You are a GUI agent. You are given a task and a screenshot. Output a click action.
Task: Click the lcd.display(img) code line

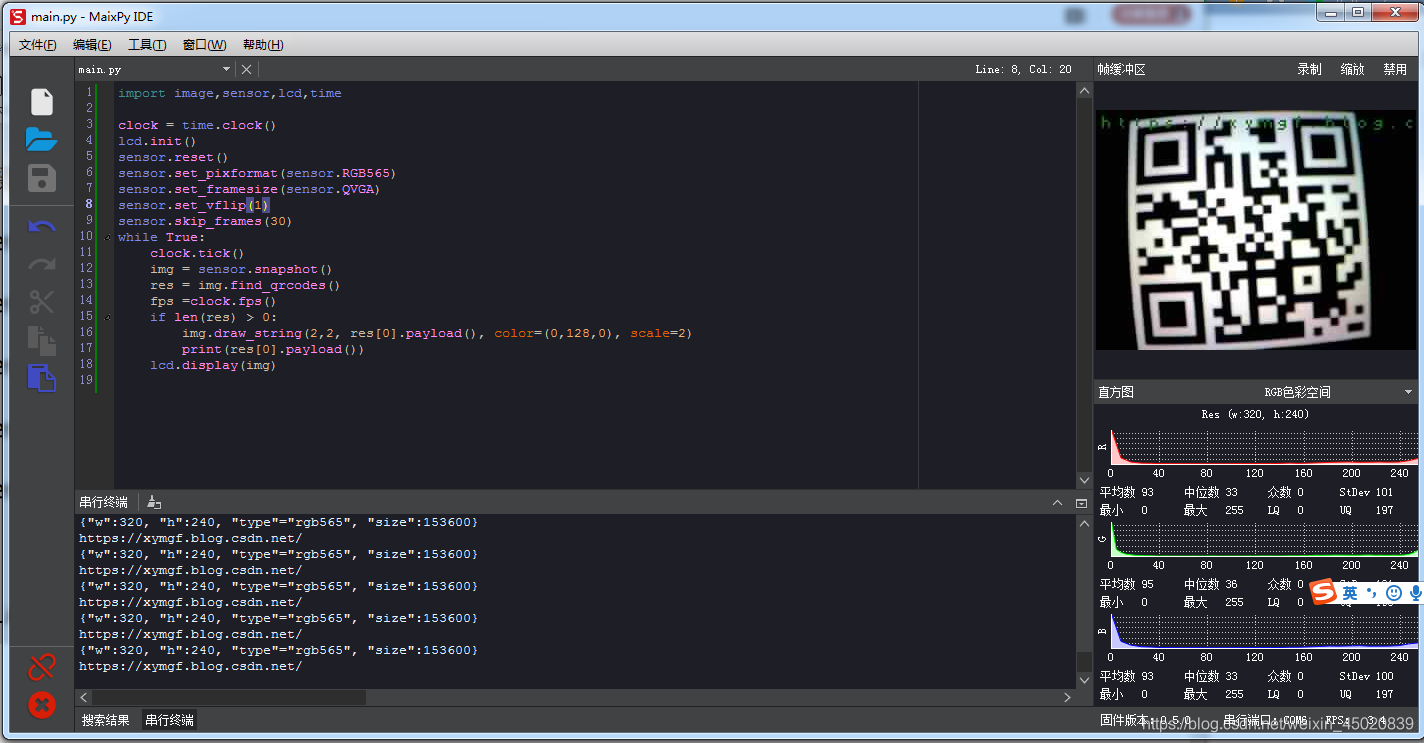[x=213, y=365]
